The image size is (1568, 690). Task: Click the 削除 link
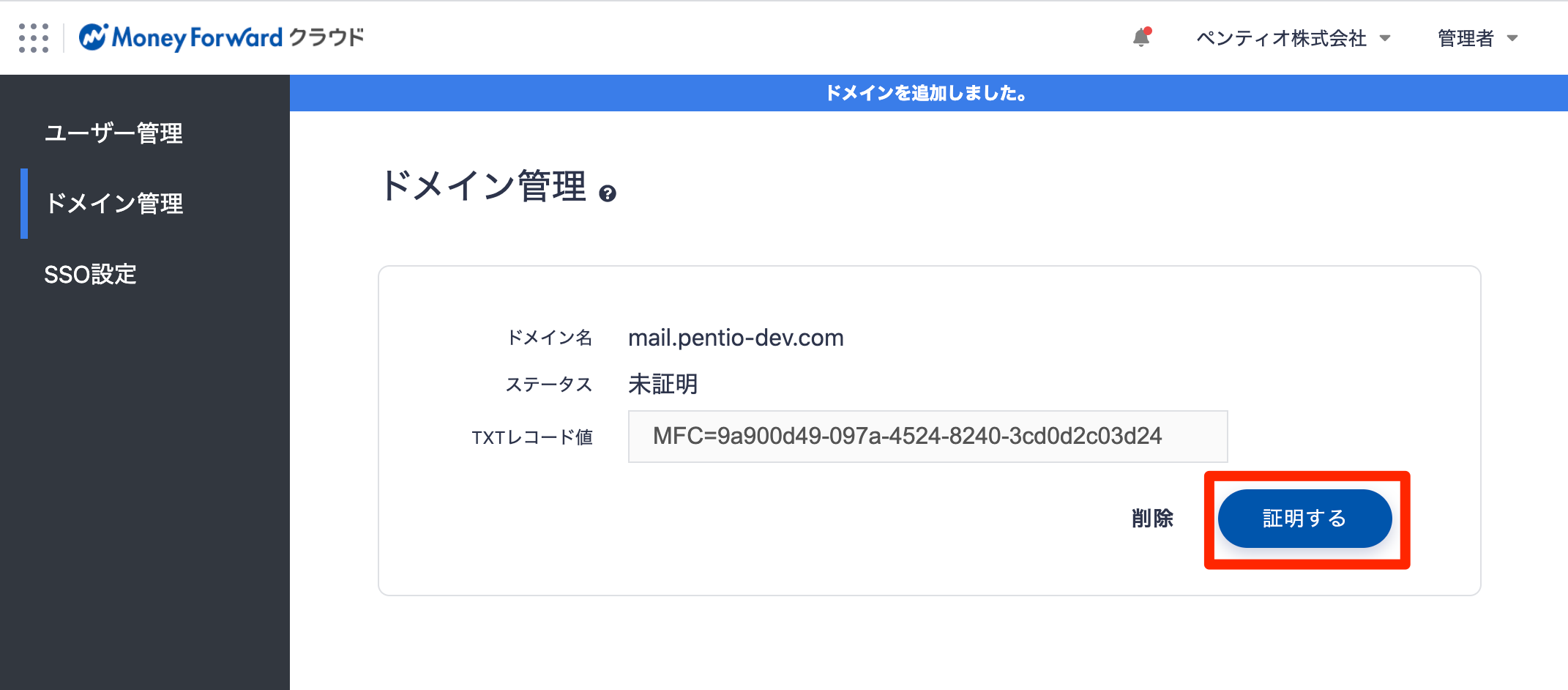[x=1152, y=519]
